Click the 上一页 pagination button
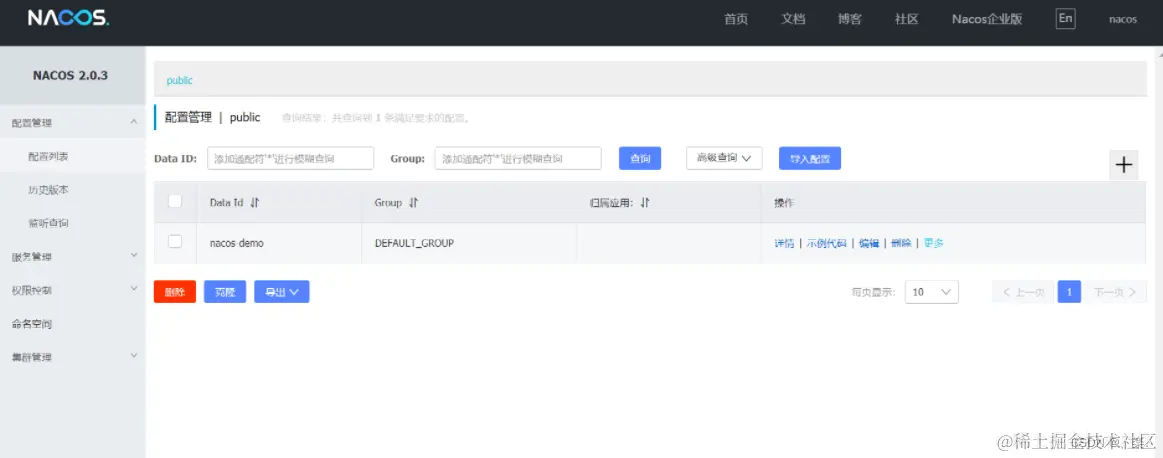 [x=1023, y=292]
